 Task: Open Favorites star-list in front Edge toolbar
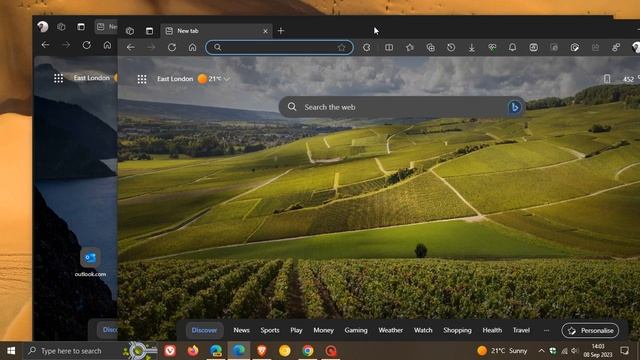coord(410,48)
